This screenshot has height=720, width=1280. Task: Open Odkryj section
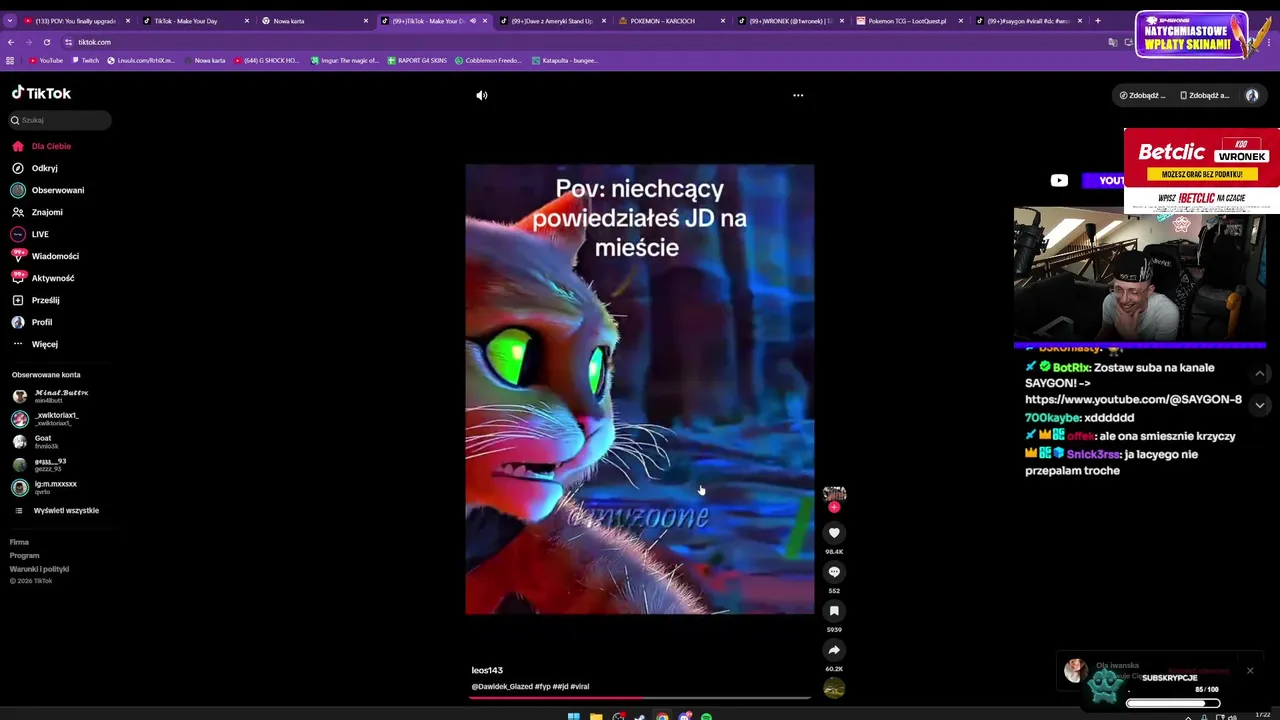tap(35, 168)
